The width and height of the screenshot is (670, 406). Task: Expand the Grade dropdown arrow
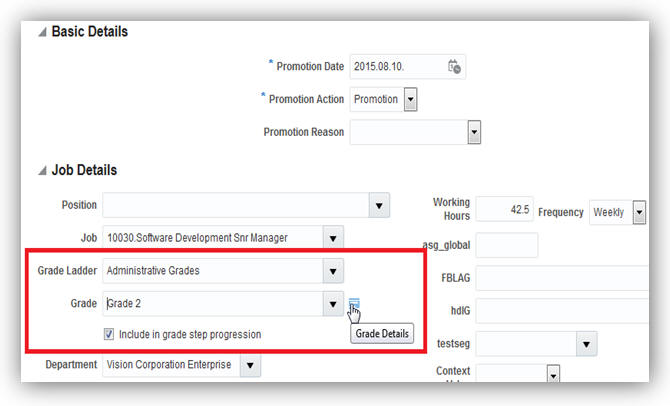pyautogui.click(x=332, y=303)
